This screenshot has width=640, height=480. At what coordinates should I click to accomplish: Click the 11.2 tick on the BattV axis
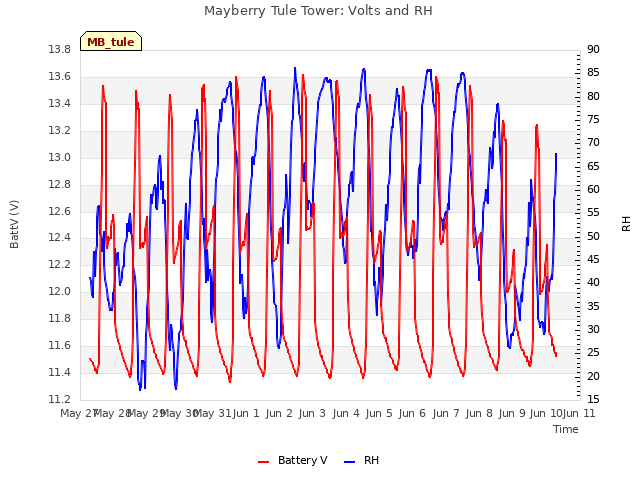pos(60,399)
